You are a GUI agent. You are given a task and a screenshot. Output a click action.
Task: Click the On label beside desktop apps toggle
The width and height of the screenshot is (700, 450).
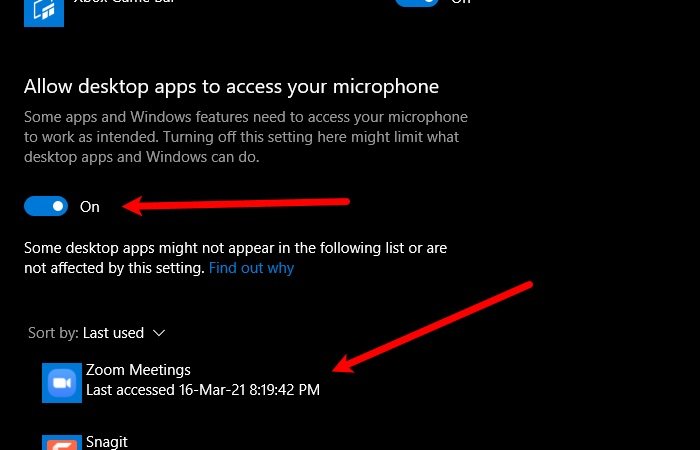89,207
